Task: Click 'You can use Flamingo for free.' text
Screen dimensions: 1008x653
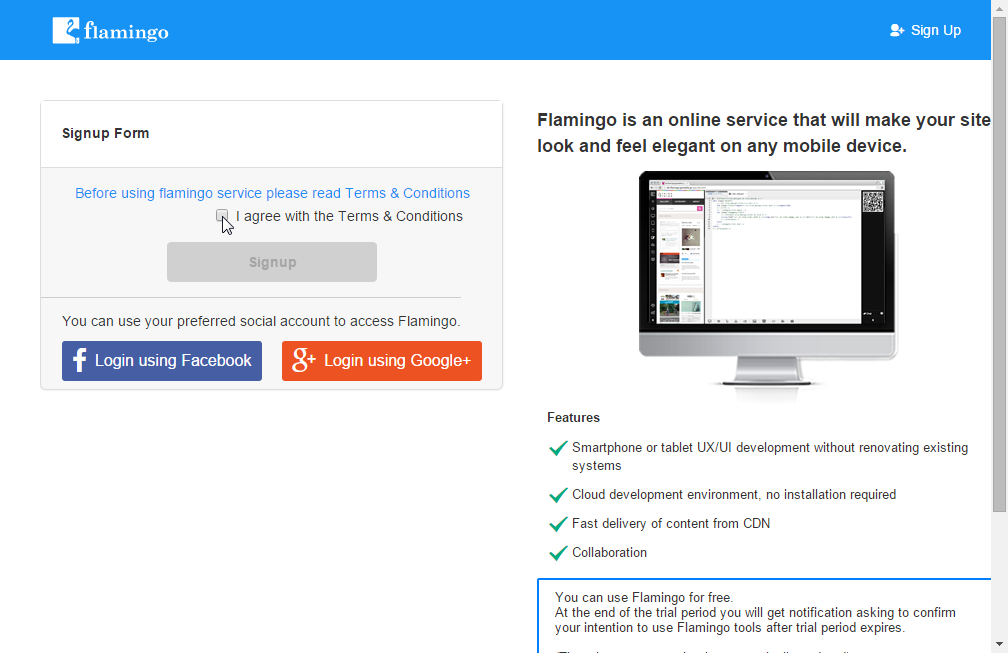Action: pos(644,598)
